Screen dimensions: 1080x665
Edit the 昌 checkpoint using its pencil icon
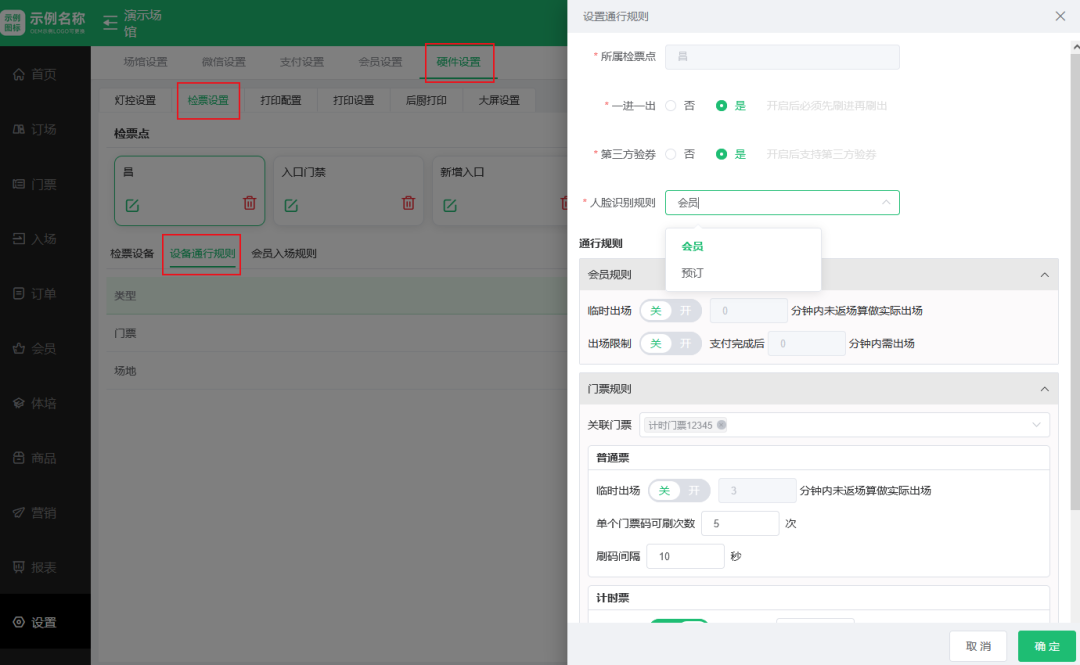click(133, 203)
